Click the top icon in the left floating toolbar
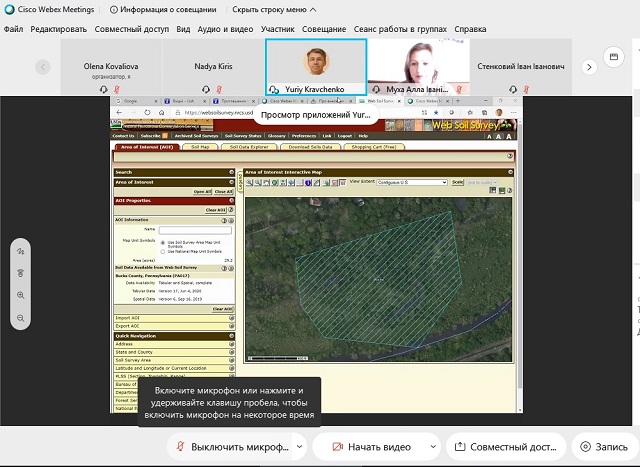 (20, 250)
